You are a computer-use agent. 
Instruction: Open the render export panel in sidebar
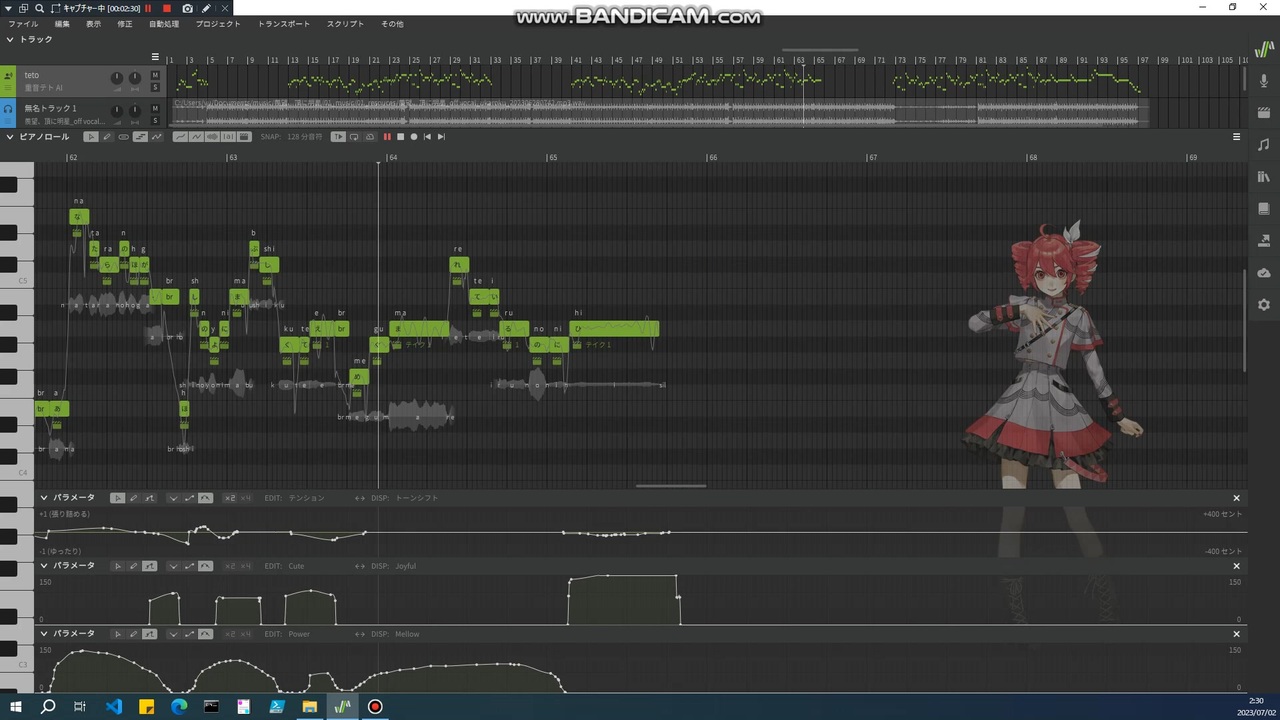point(1264,241)
